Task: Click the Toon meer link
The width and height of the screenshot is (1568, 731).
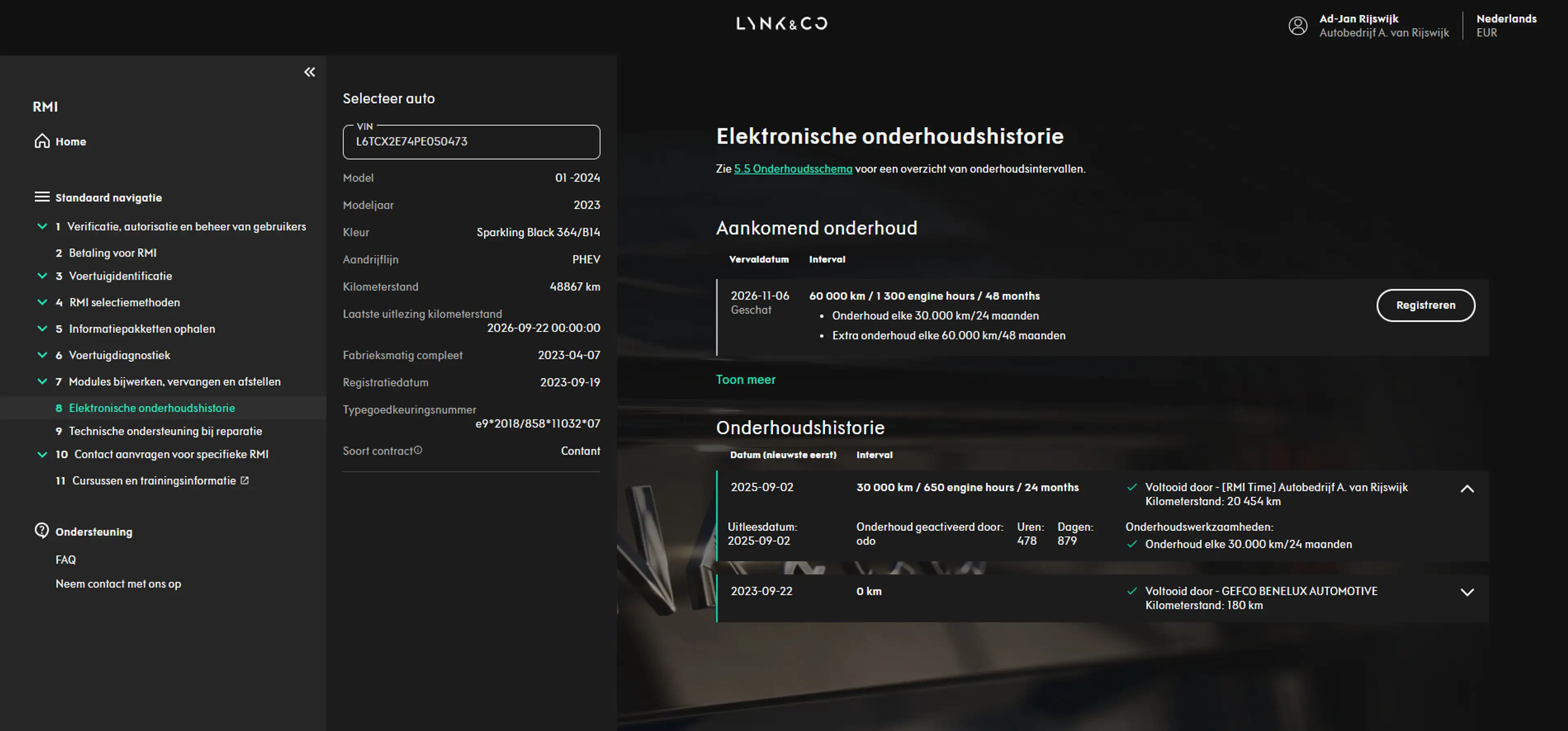Action: point(745,379)
